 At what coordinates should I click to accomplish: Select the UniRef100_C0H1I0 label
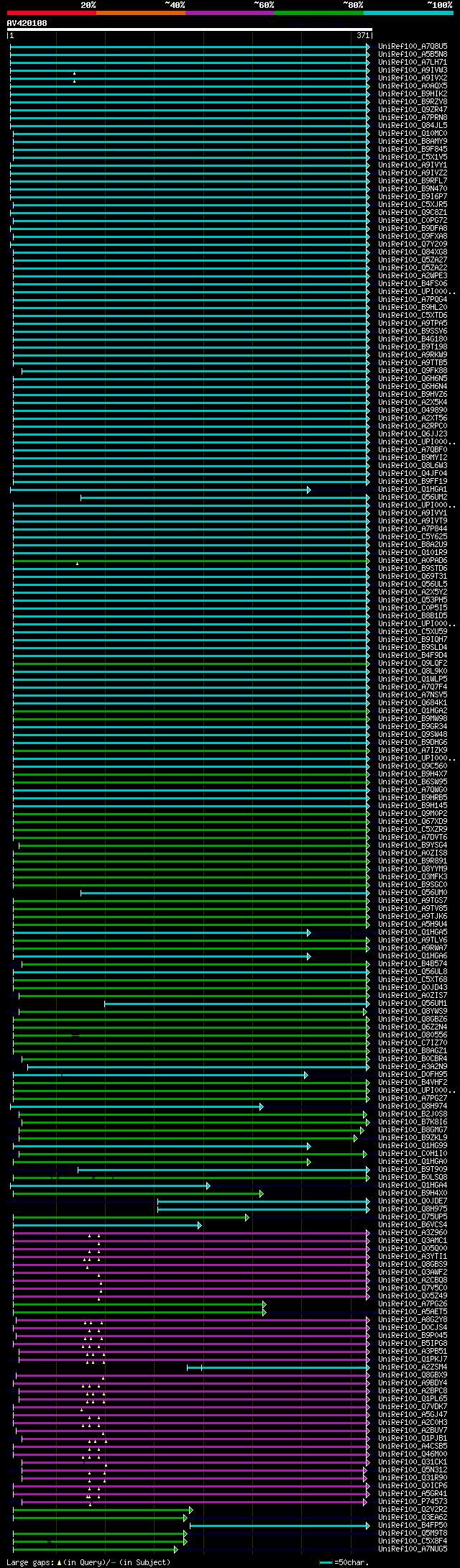[413, 1153]
